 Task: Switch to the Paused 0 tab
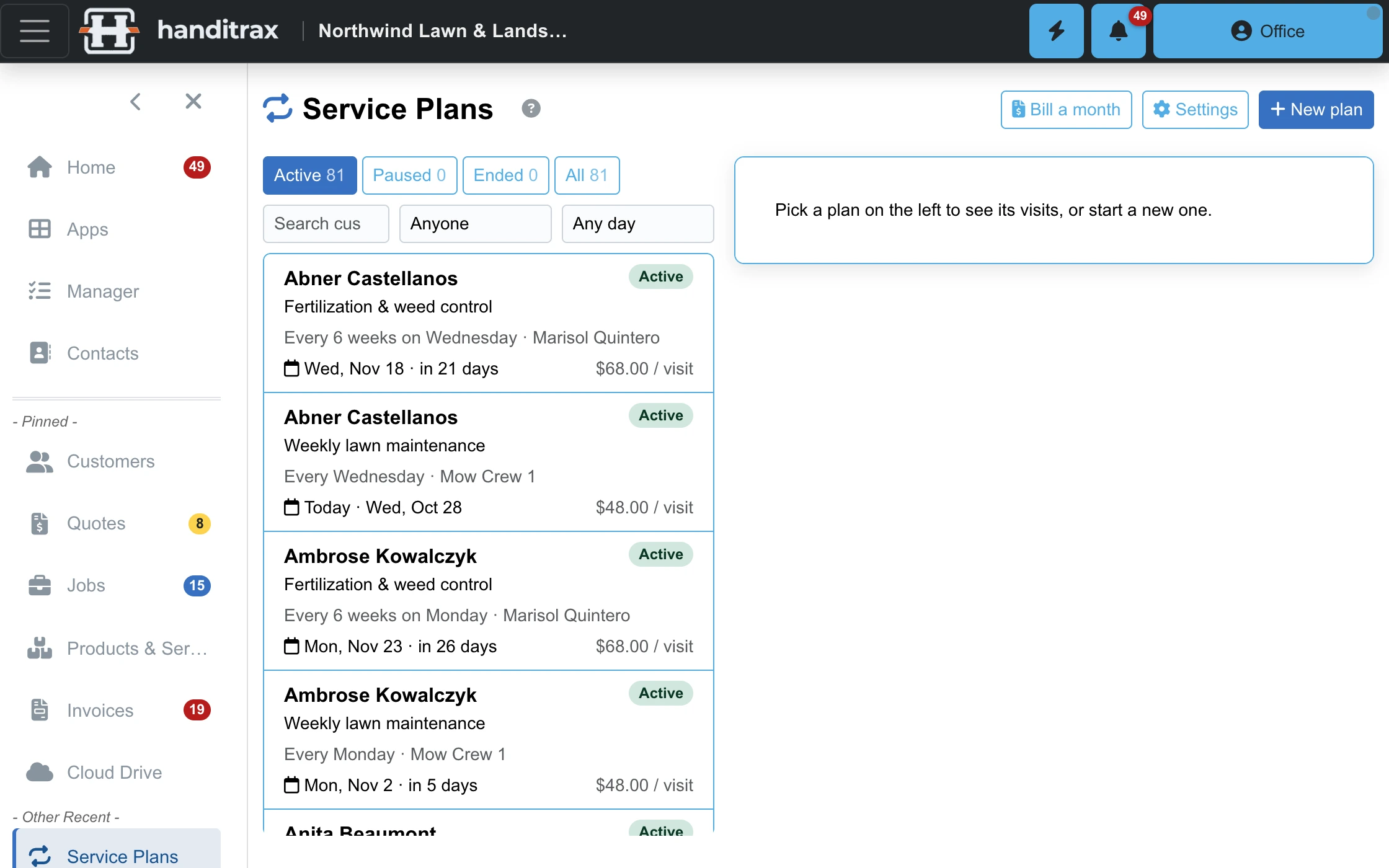[x=409, y=175]
